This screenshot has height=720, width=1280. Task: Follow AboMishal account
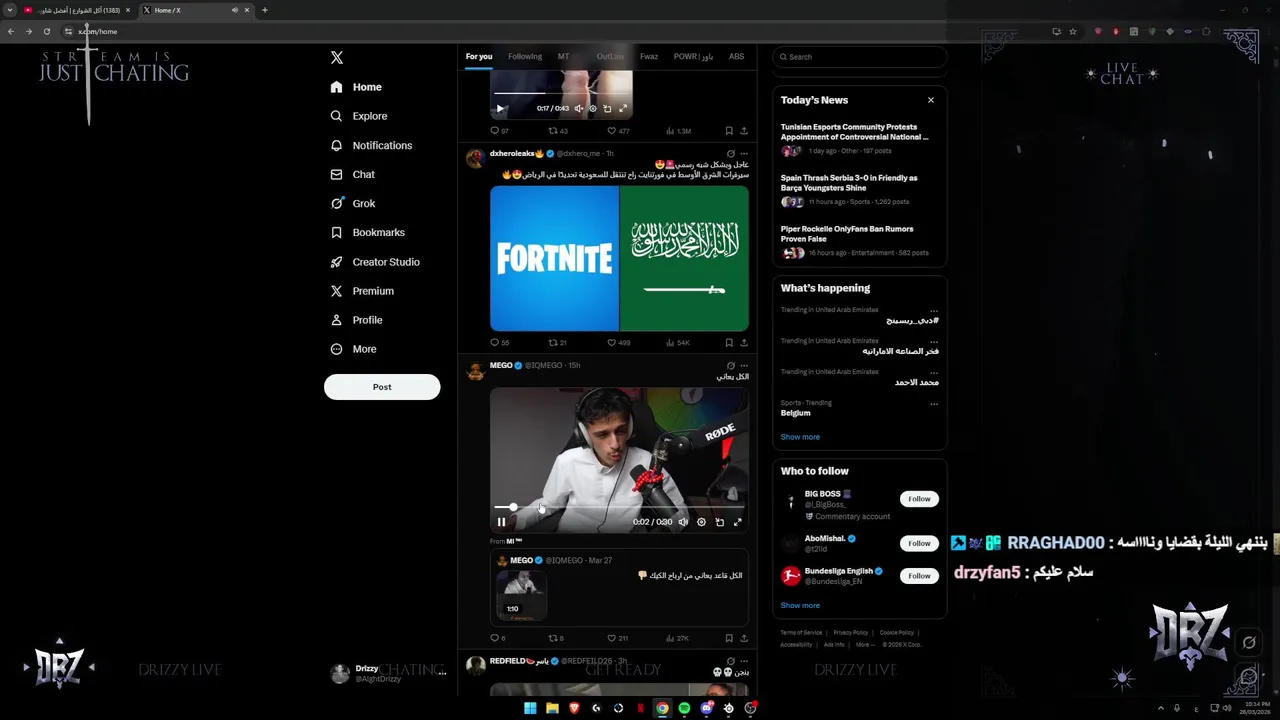click(x=919, y=543)
